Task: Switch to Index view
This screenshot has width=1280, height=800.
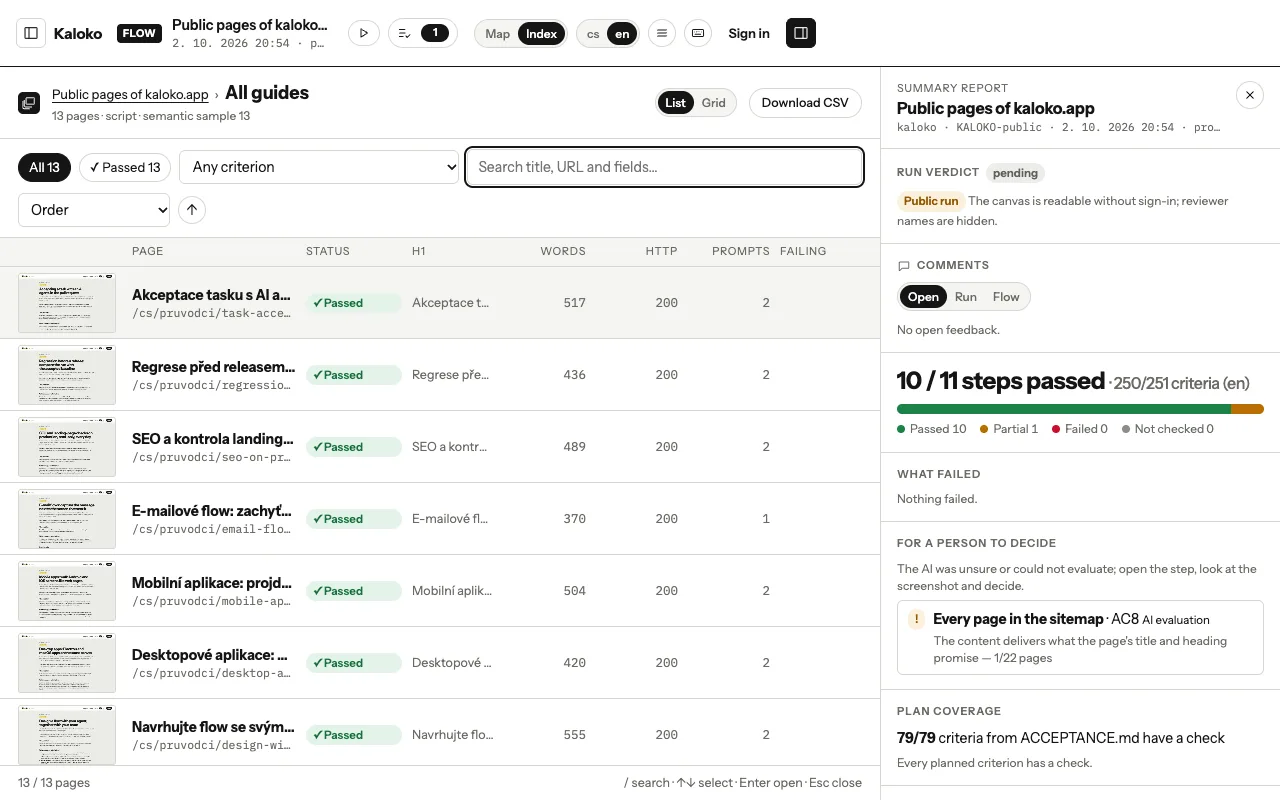Action: pos(541,33)
